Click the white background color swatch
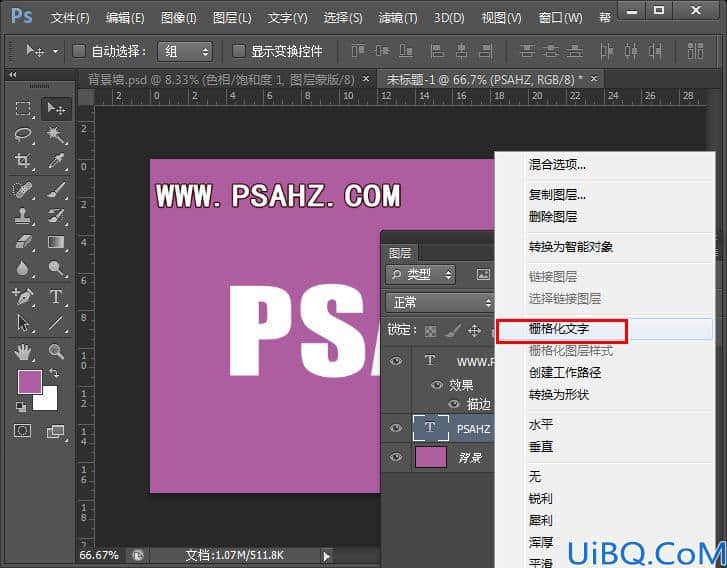The image size is (727, 568). point(49,402)
